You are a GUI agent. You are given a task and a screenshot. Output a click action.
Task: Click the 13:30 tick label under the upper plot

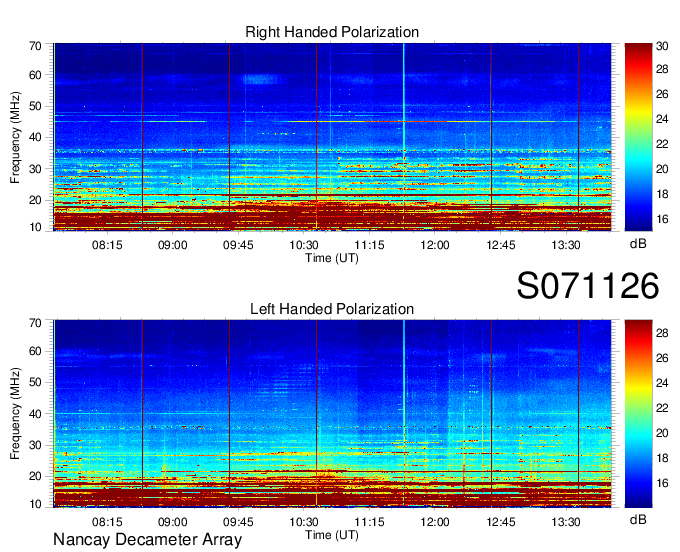[566, 245]
